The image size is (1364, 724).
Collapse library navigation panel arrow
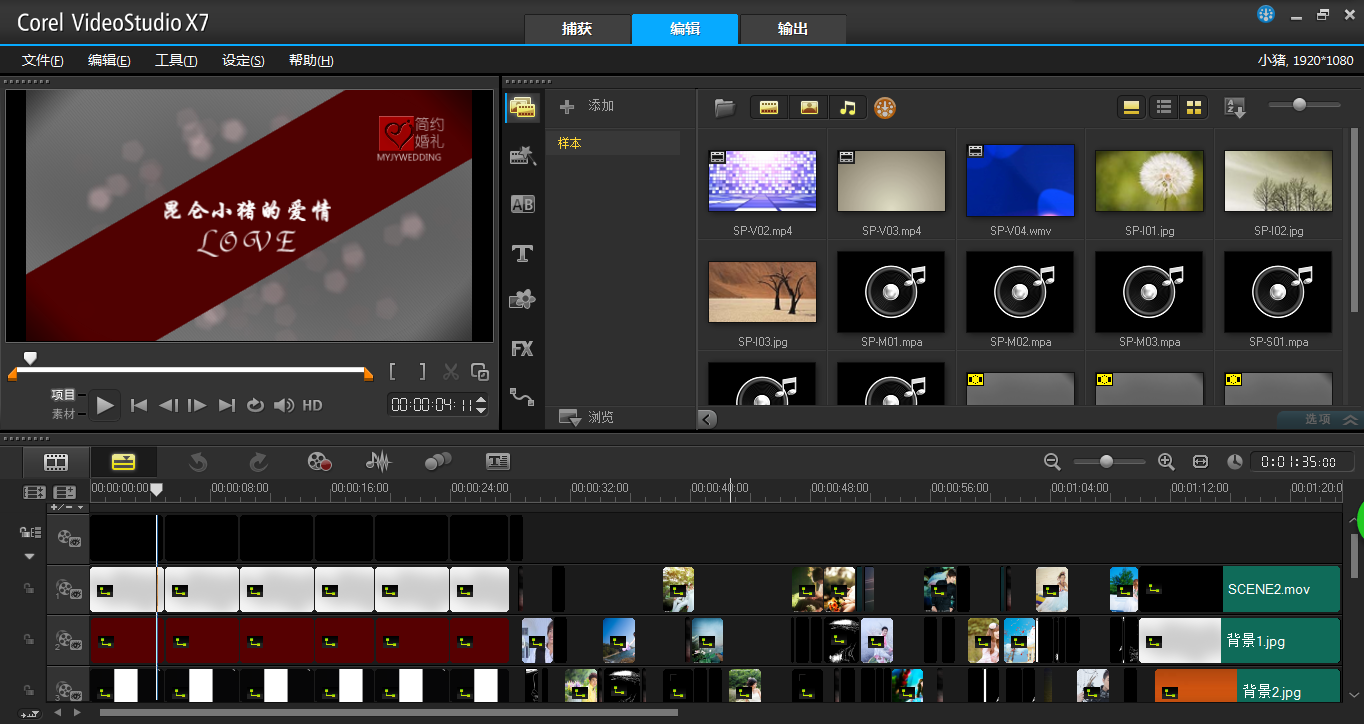[x=707, y=419]
